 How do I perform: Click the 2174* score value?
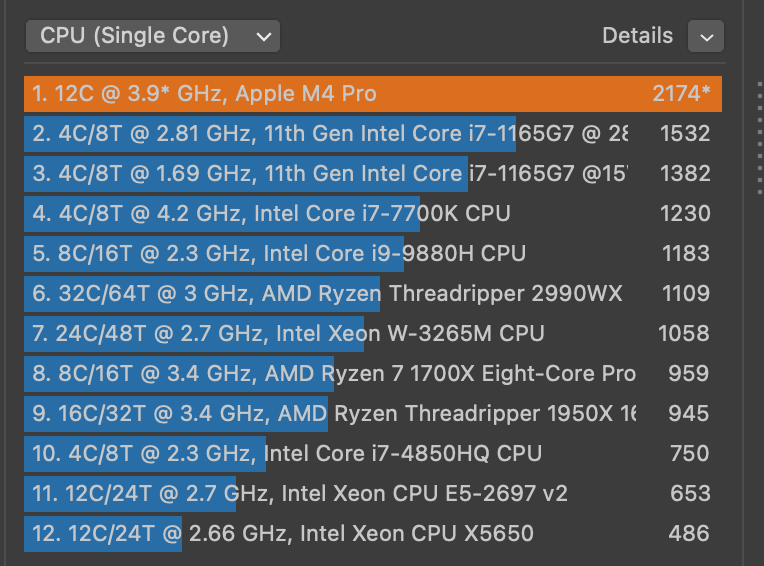tap(681, 94)
